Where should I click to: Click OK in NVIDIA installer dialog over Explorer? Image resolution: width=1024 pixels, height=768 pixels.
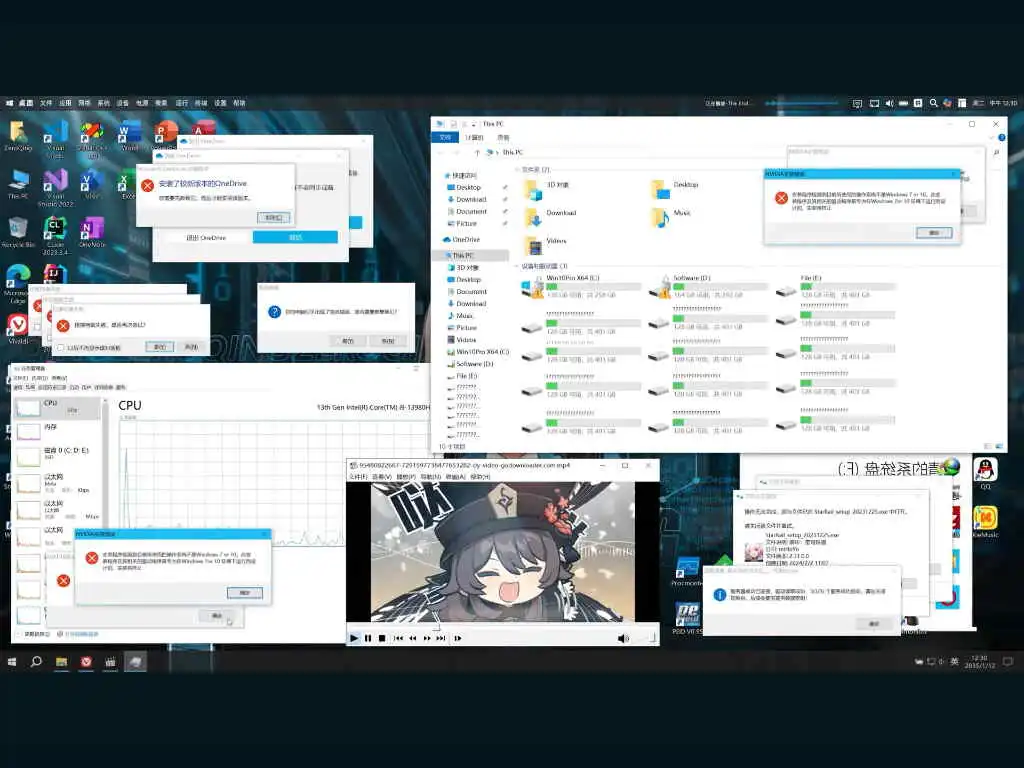pos(934,232)
